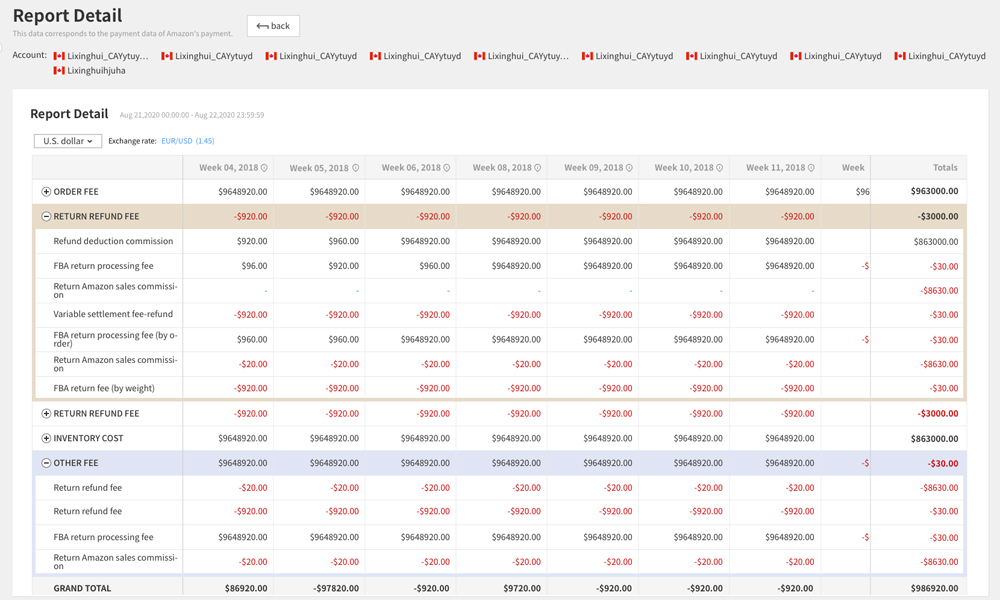Select the Refund deduction commission row label
Viewport: 1000px width, 600px height.
tap(113, 241)
